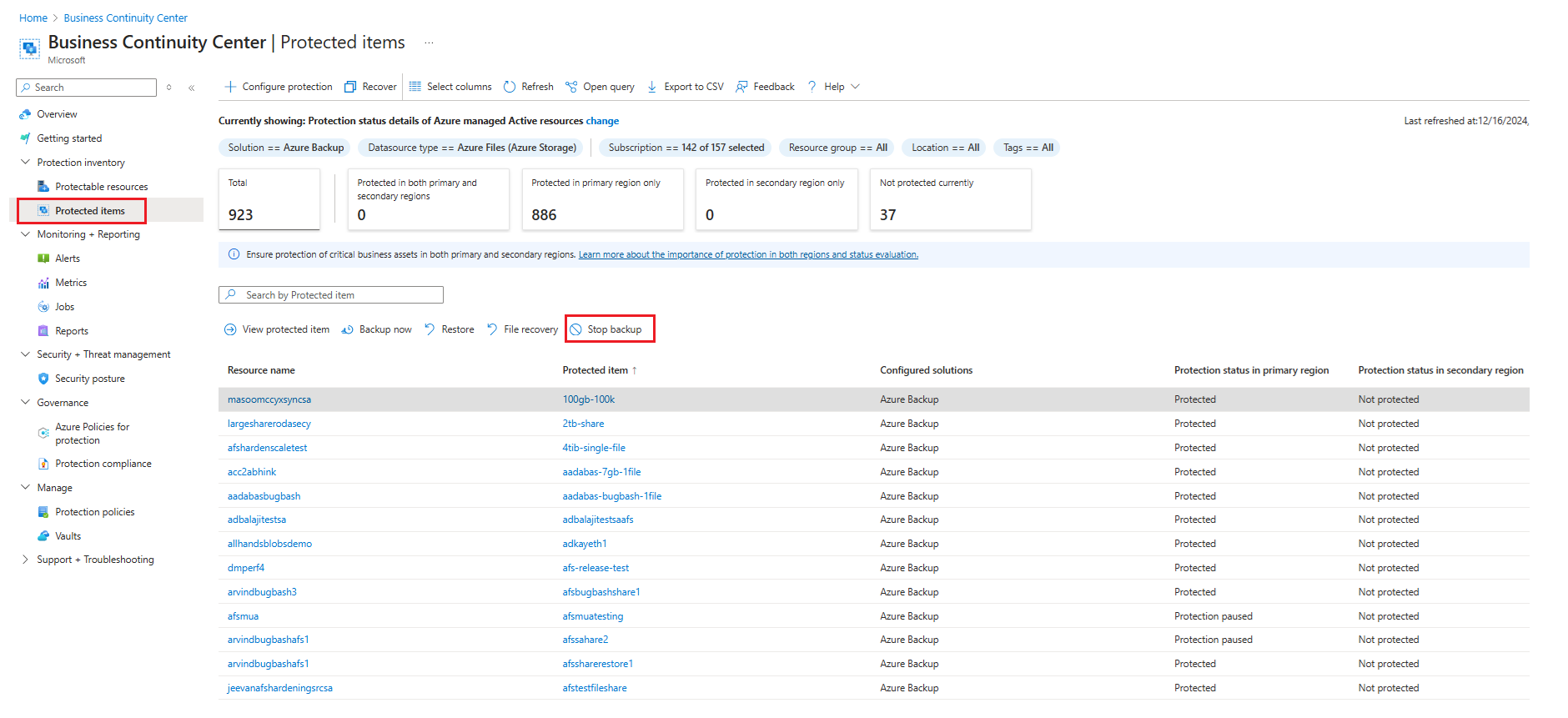Image resolution: width=1568 pixels, height=718 pixels.
Task: Open the title ellipsis more menu
Action: pos(429,43)
